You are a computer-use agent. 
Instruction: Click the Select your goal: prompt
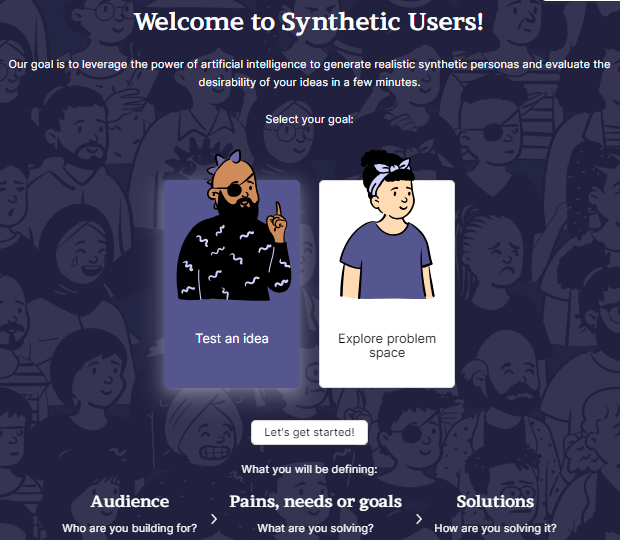coord(309,119)
